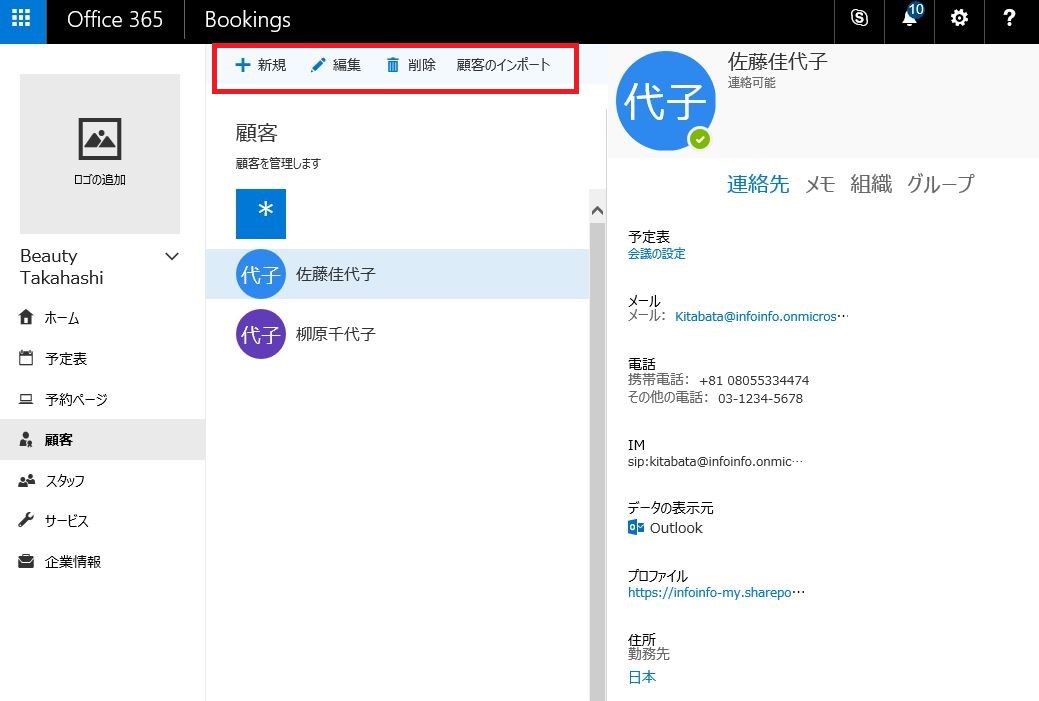The height and width of the screenshot is (701, 1039).
Task: Go to ホーム in the sidebar
Action: pos(61,318)
